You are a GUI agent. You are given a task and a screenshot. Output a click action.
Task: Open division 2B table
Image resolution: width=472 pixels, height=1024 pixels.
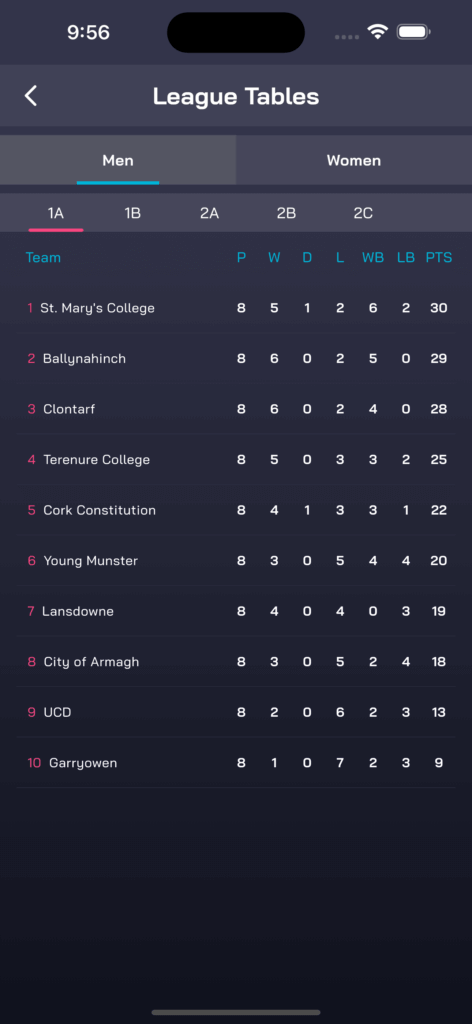tap(286, 213)
